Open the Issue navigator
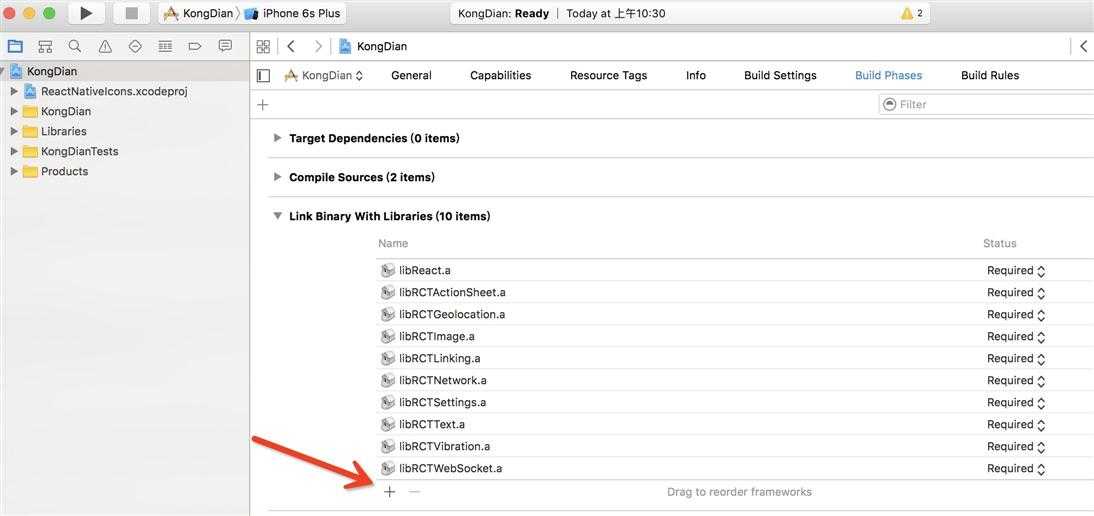Viewport: 1094px width, 516px height. 105,47
